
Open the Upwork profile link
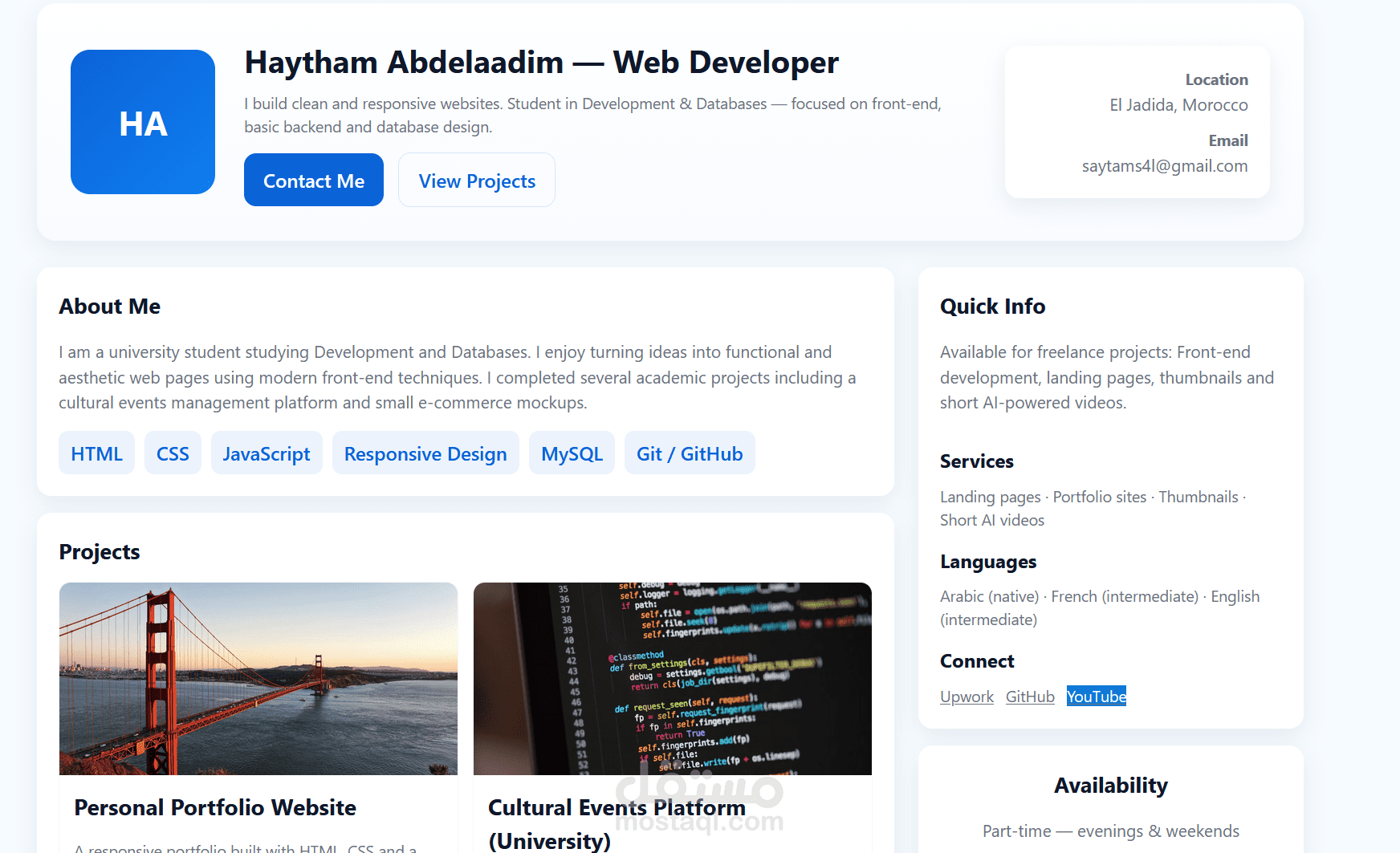pos(967,697)
